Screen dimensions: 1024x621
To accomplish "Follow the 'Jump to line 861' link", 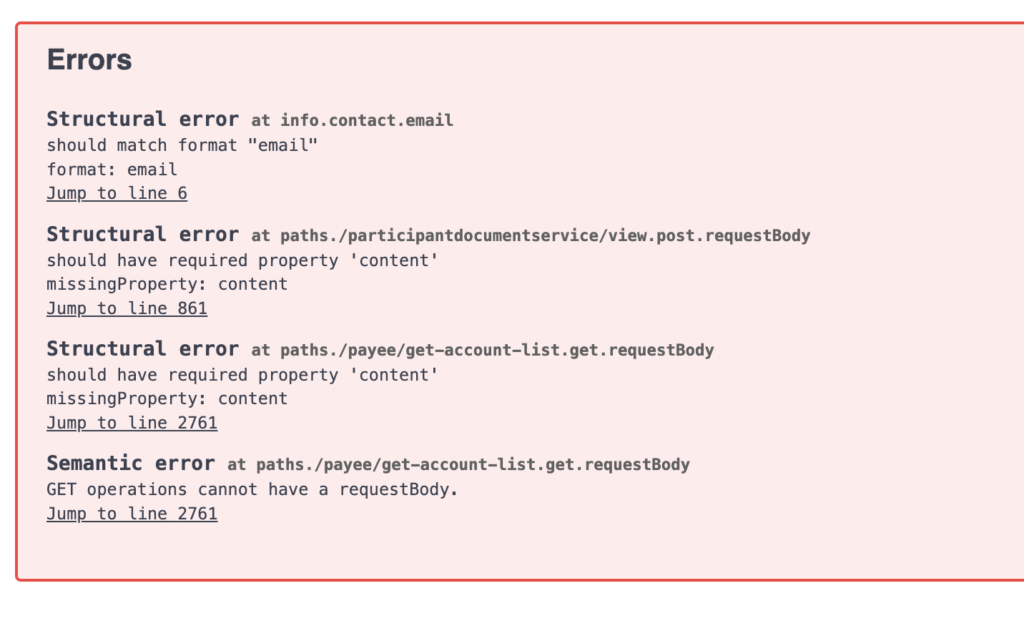I will tap(127, 308).
